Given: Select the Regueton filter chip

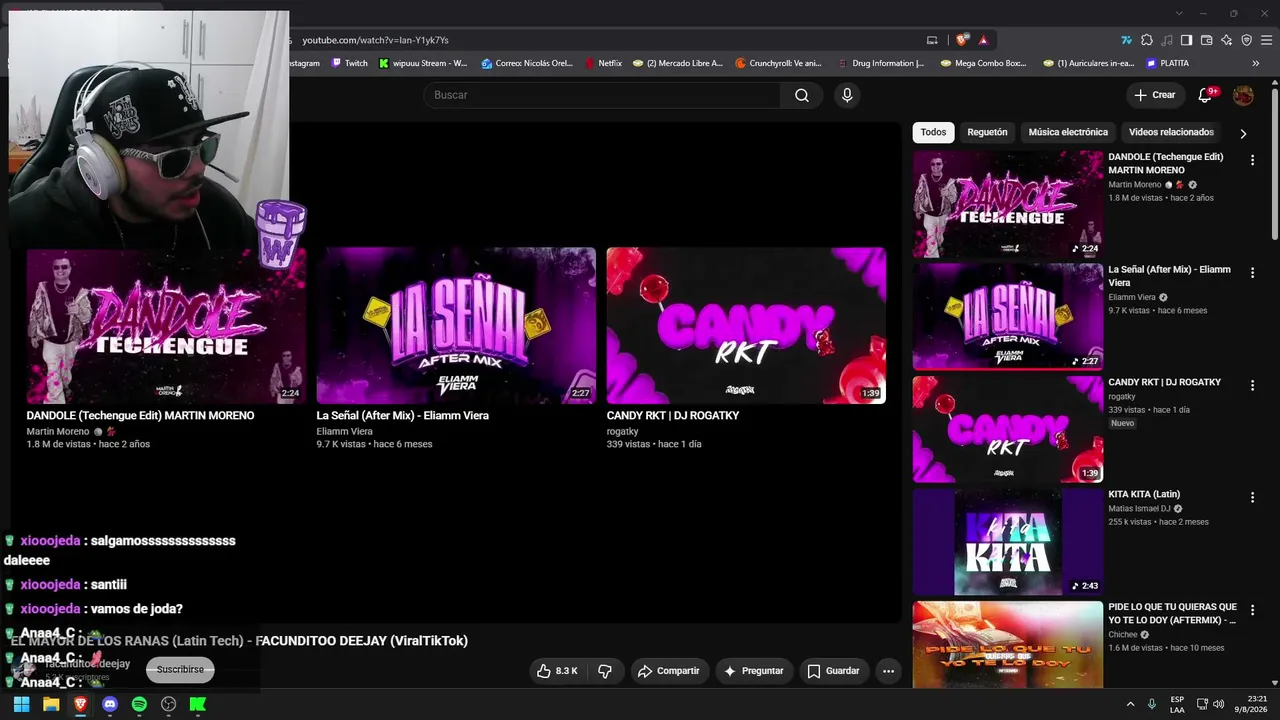Looking at the screenshot, I should click(x=987, y=132).
